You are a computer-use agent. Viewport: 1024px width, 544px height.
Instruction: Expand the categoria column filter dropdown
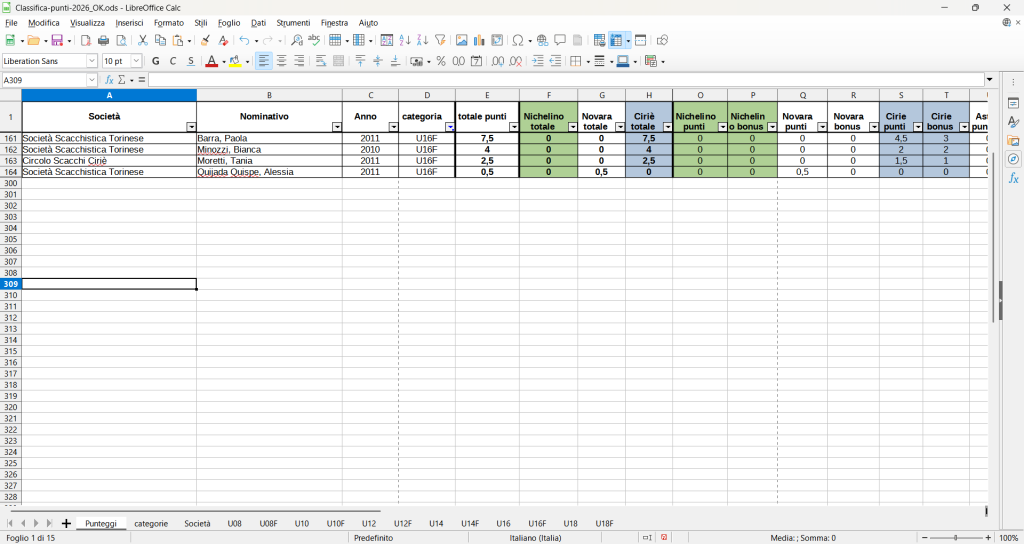[x=449, y=127]
